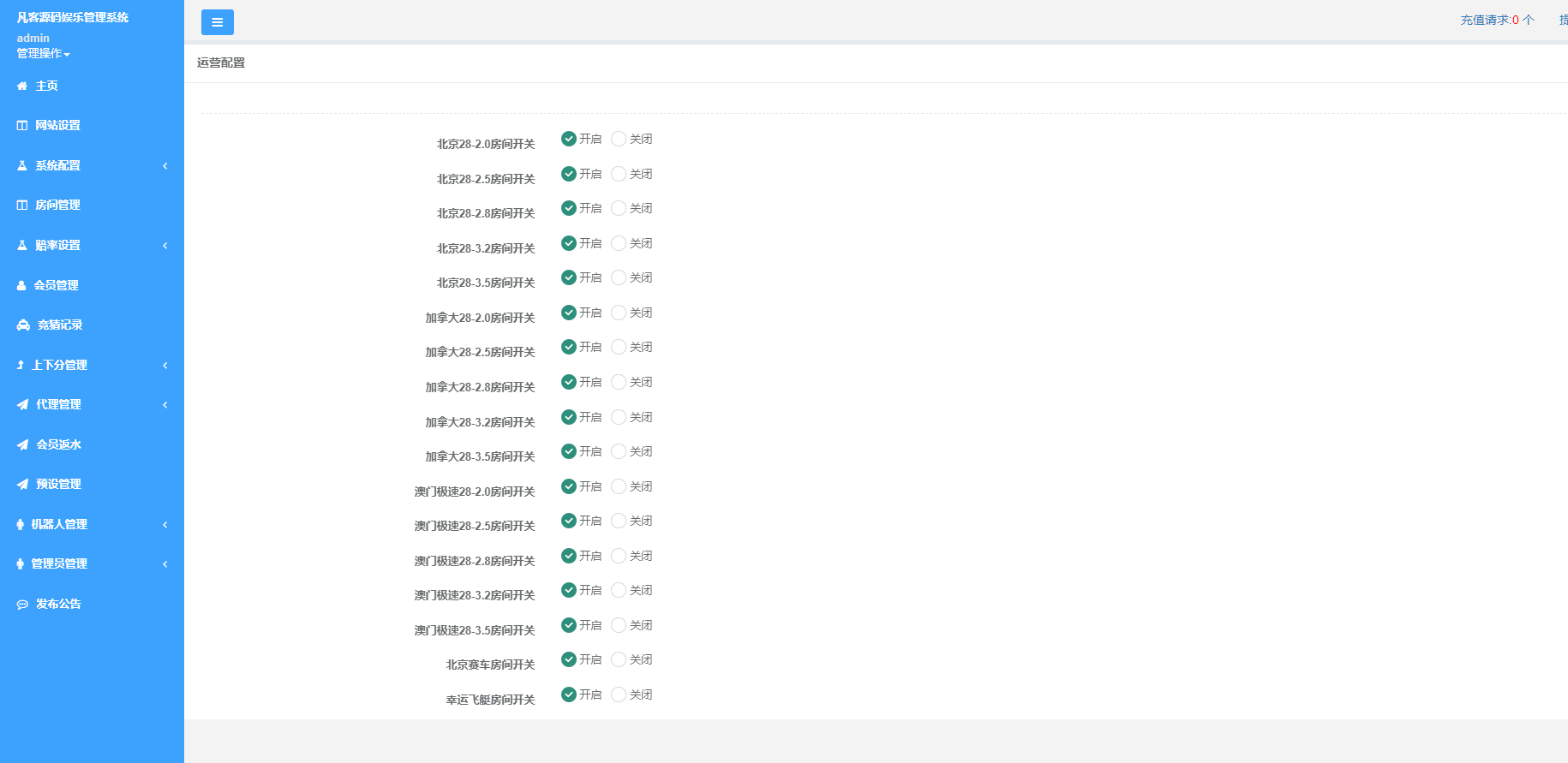Click the 凡客源码娱乐管理系统 title

[x=73, y=17]
